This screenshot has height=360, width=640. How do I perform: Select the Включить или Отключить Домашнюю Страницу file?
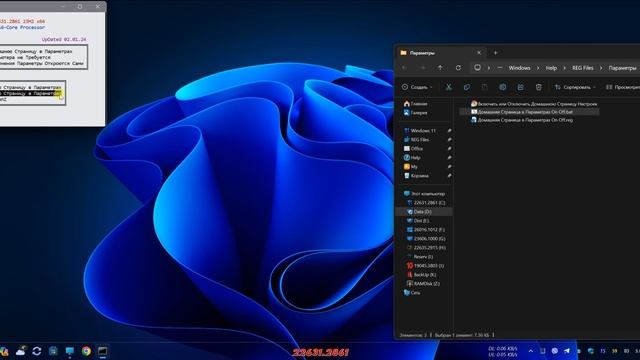pos(534,104)
